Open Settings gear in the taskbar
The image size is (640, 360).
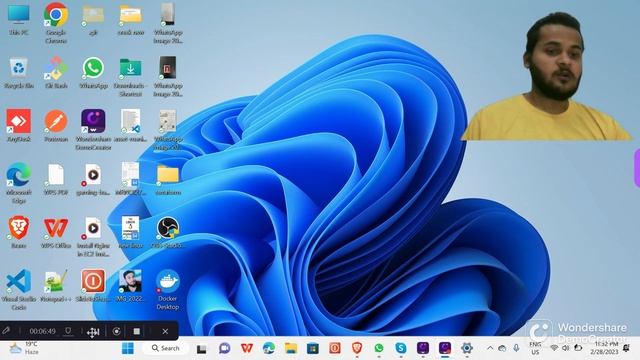(x=467, y=348)
